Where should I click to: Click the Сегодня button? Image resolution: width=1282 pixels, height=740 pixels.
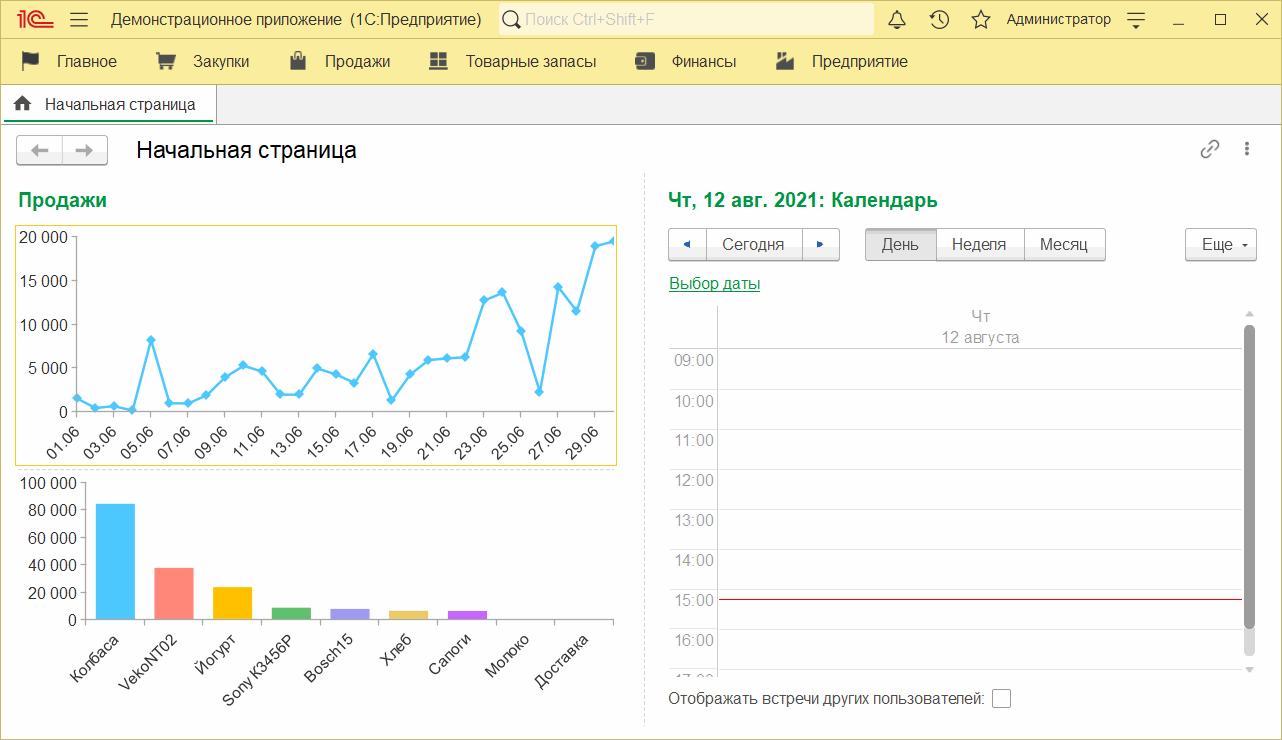tap(754, 245)
